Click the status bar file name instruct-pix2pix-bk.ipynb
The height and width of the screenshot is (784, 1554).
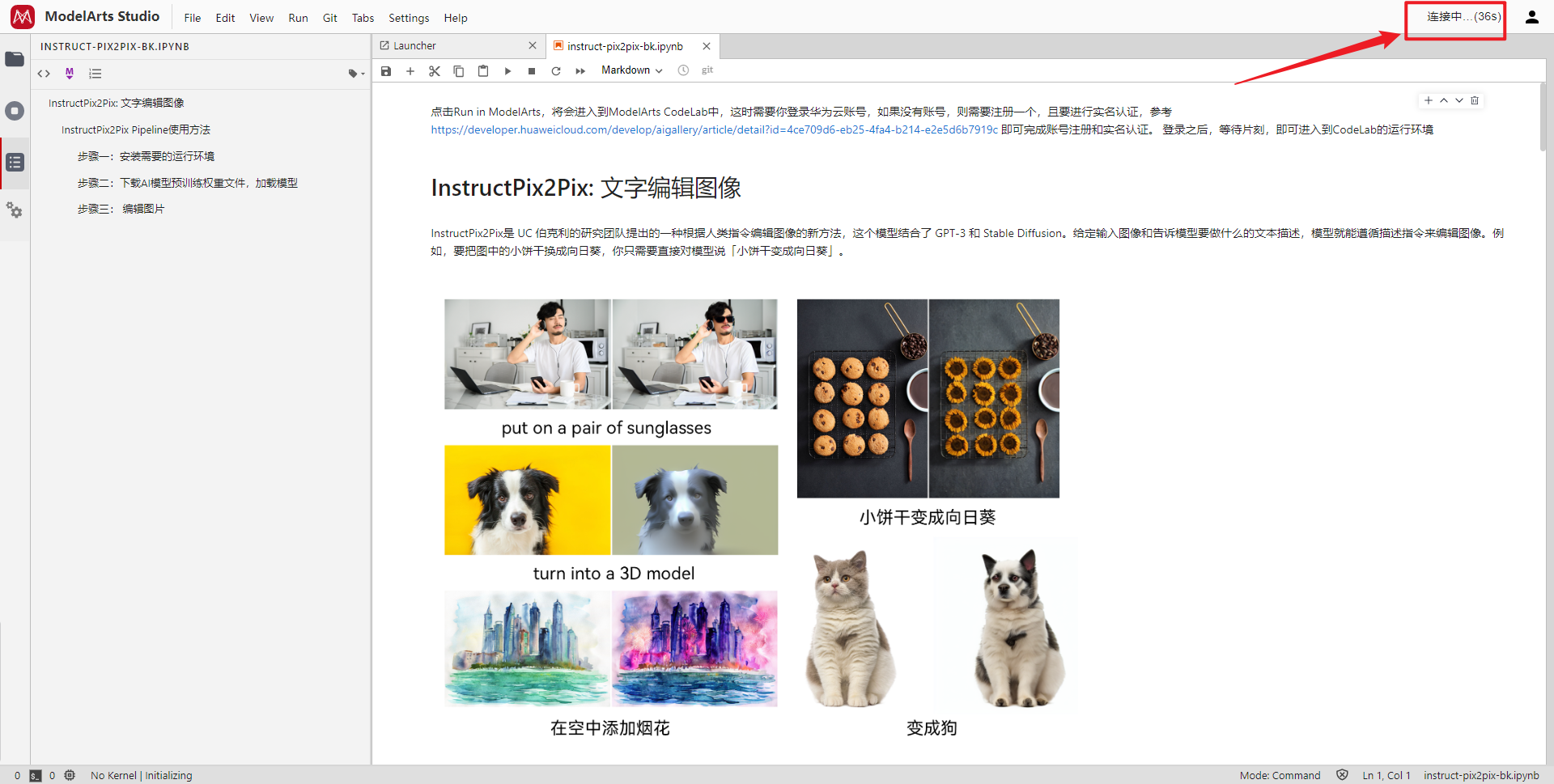point(1481,775)
